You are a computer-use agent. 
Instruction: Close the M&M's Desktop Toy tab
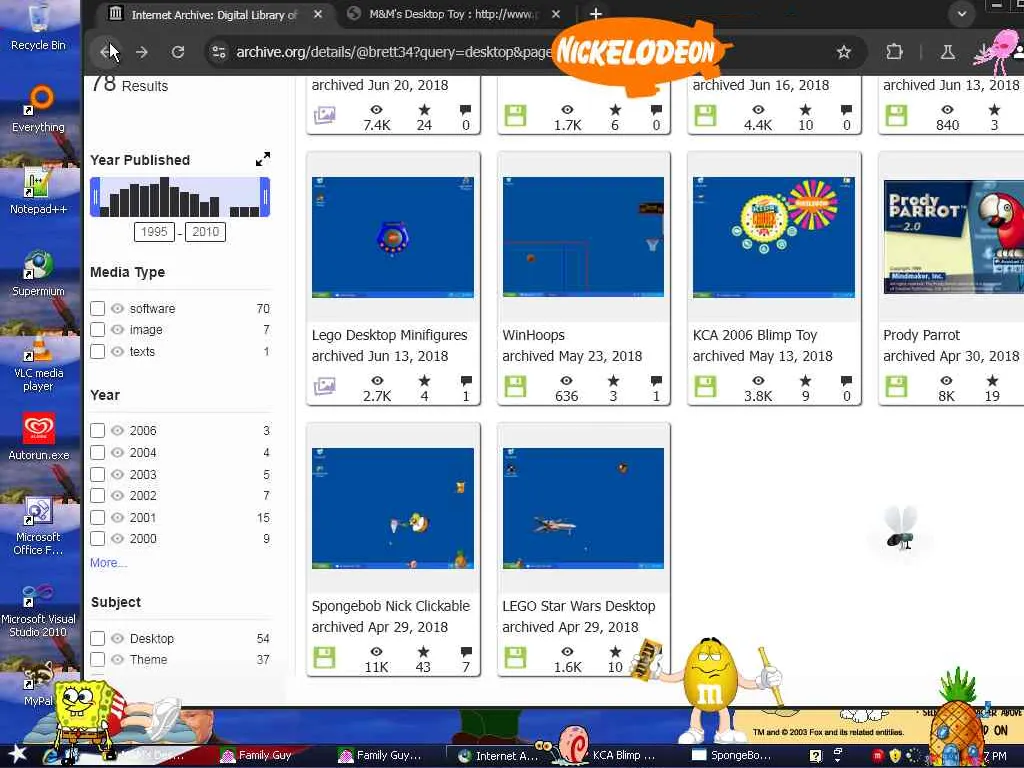[556, 14]
